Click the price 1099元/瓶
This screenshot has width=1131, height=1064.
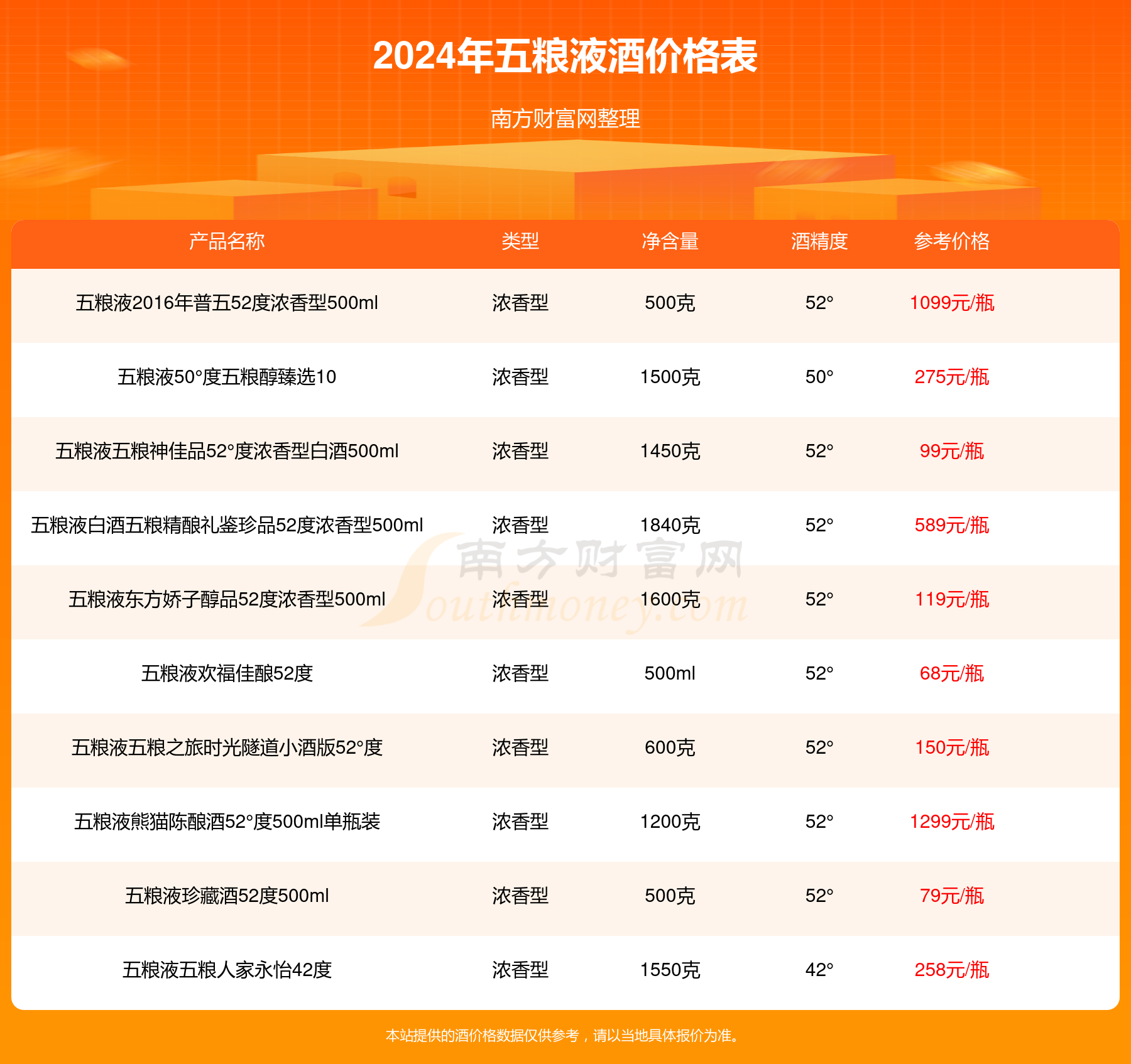coord(952,303)
